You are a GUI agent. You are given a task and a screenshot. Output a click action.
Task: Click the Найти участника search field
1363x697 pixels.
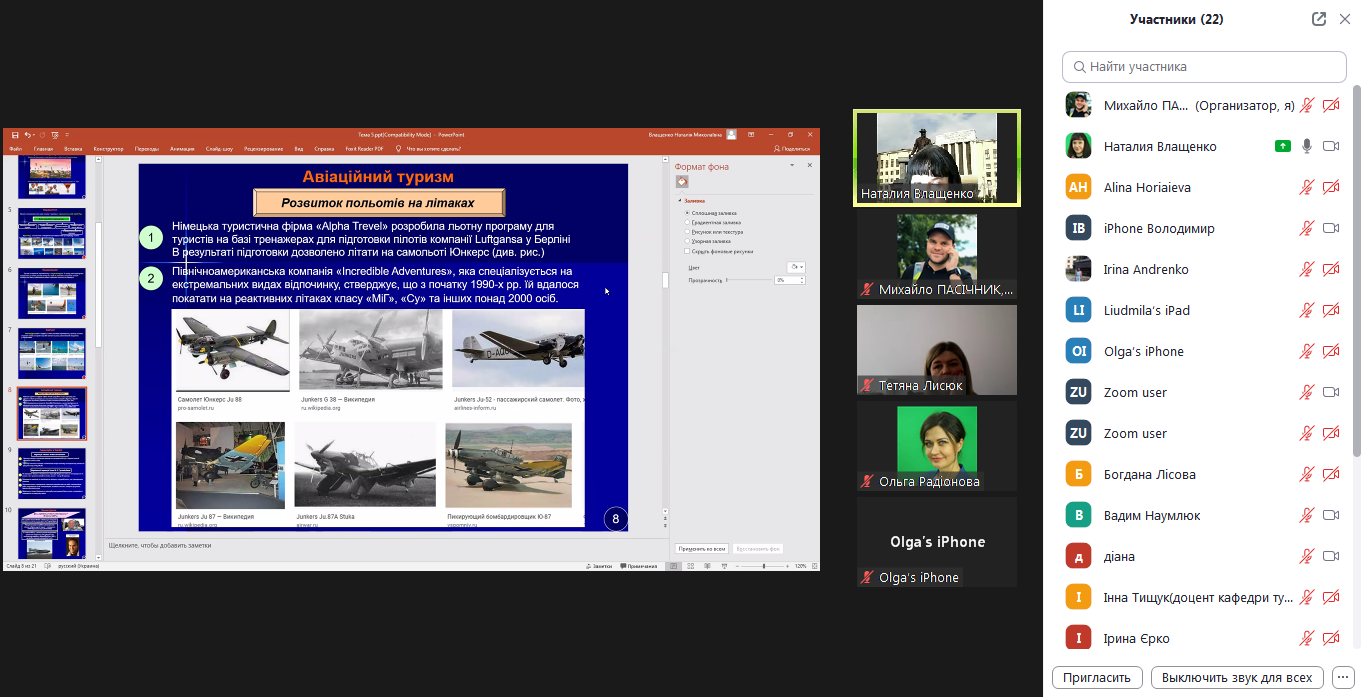[1204, 67]
